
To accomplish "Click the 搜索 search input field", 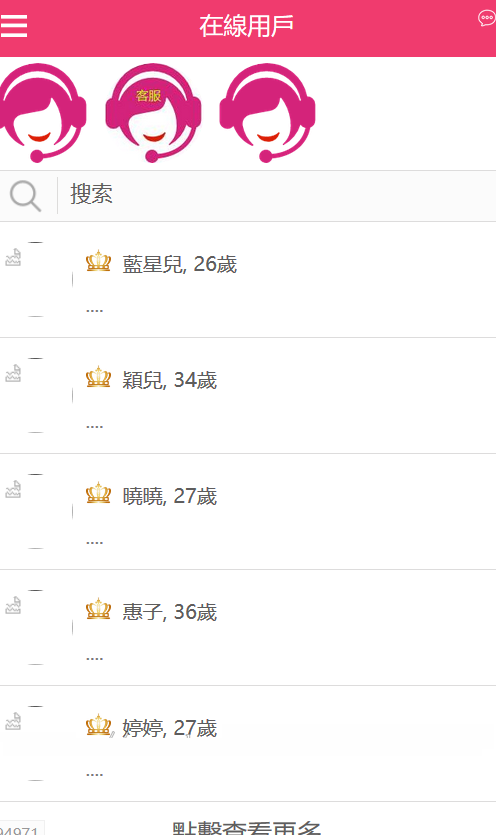I will [x=277, y=195].
